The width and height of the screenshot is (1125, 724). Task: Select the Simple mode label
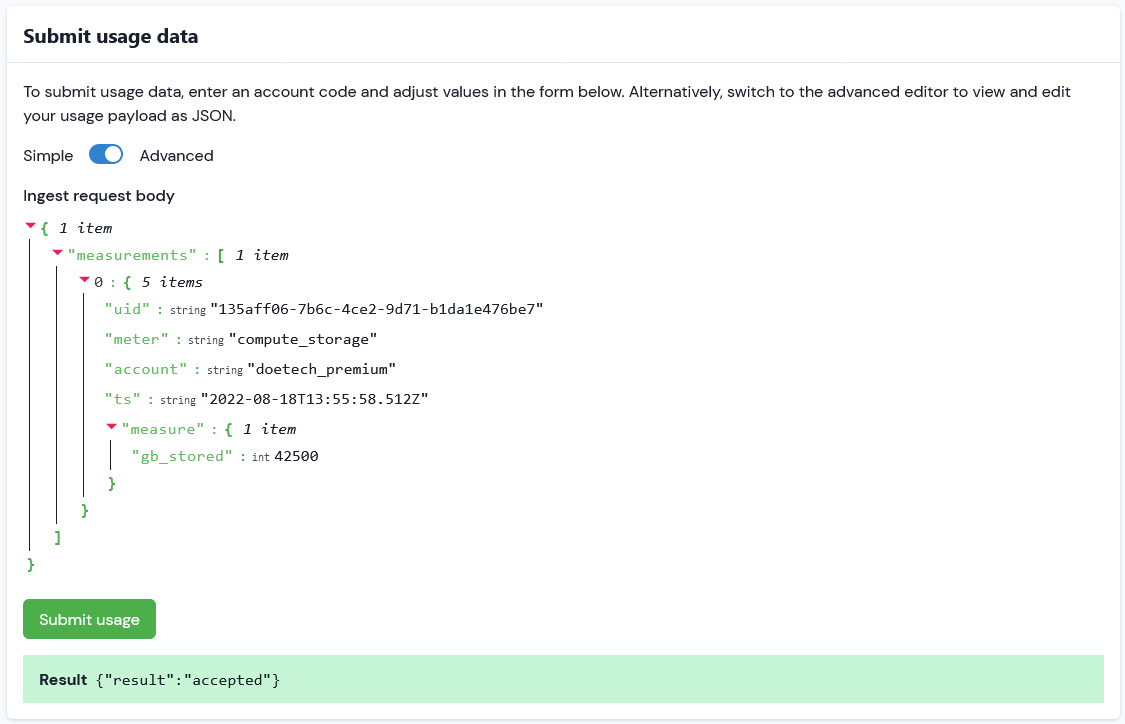pyautogui.click(x=48, y=156)
